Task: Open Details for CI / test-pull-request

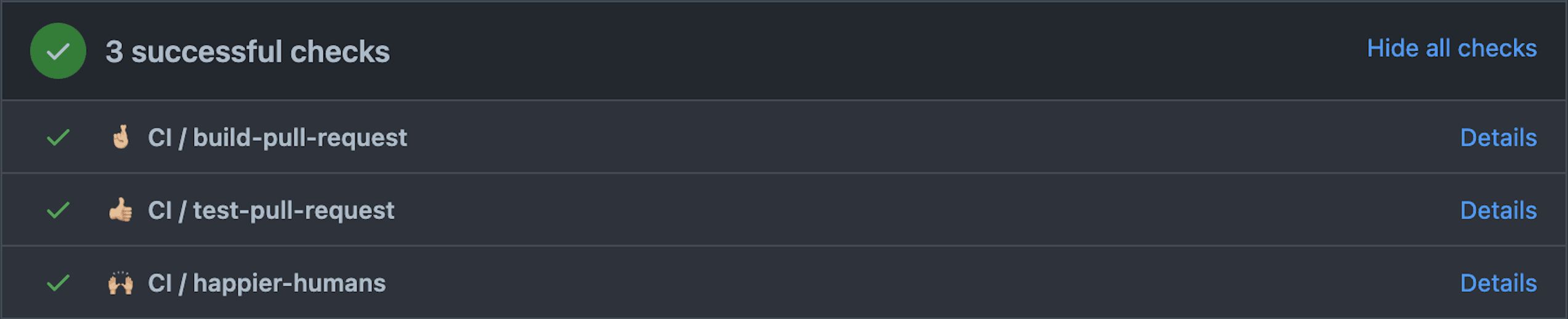Action: 1498,211
